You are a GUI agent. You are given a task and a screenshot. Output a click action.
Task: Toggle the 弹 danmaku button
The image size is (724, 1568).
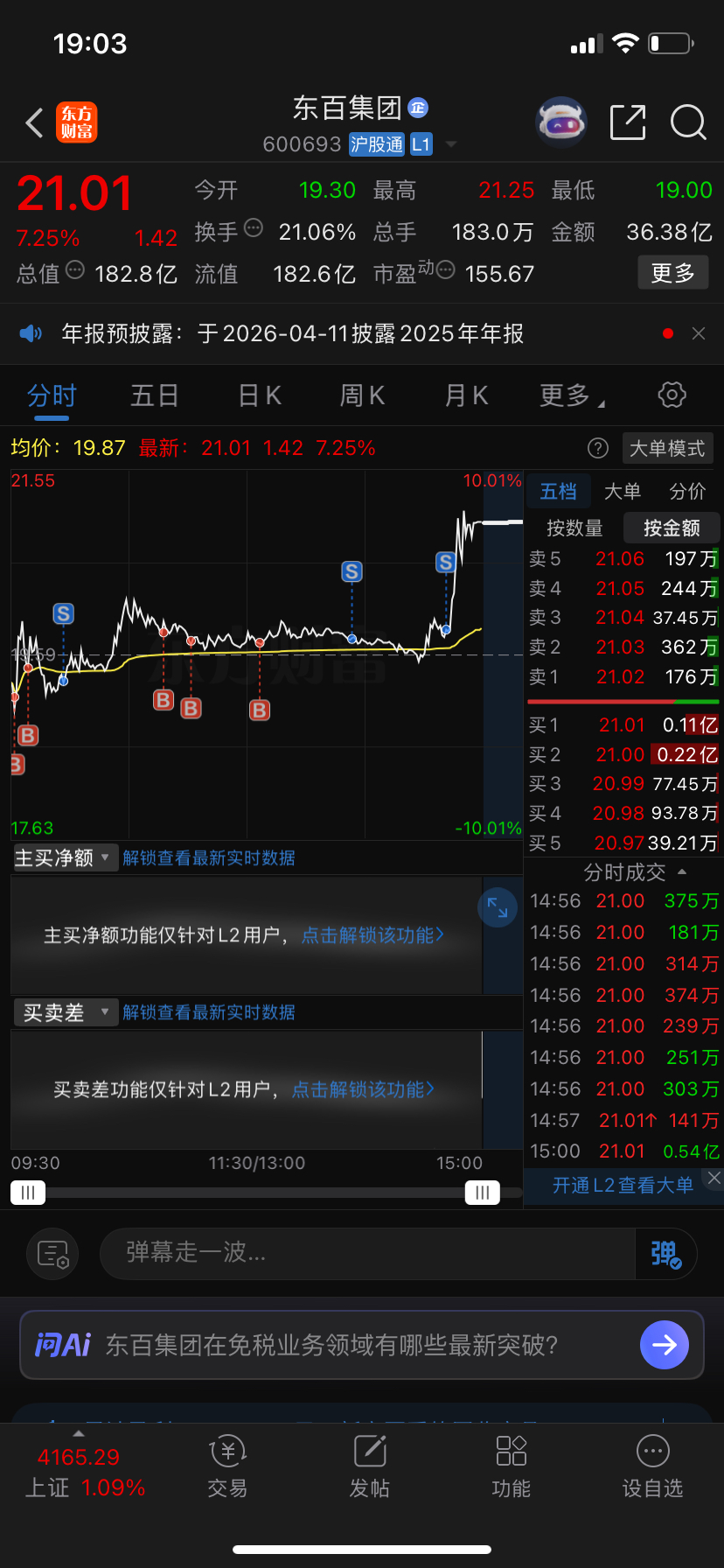[665, 1254]
